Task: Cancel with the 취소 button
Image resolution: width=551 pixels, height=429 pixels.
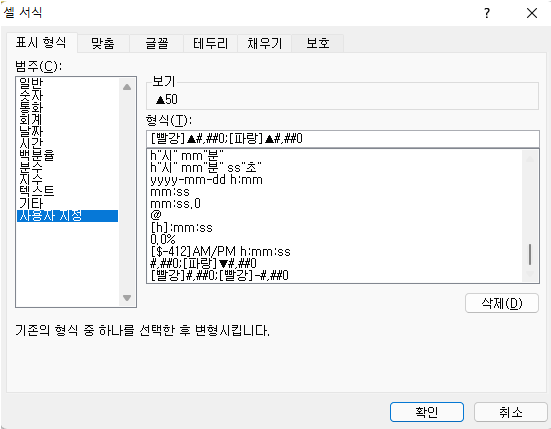Action: point(511,412)
